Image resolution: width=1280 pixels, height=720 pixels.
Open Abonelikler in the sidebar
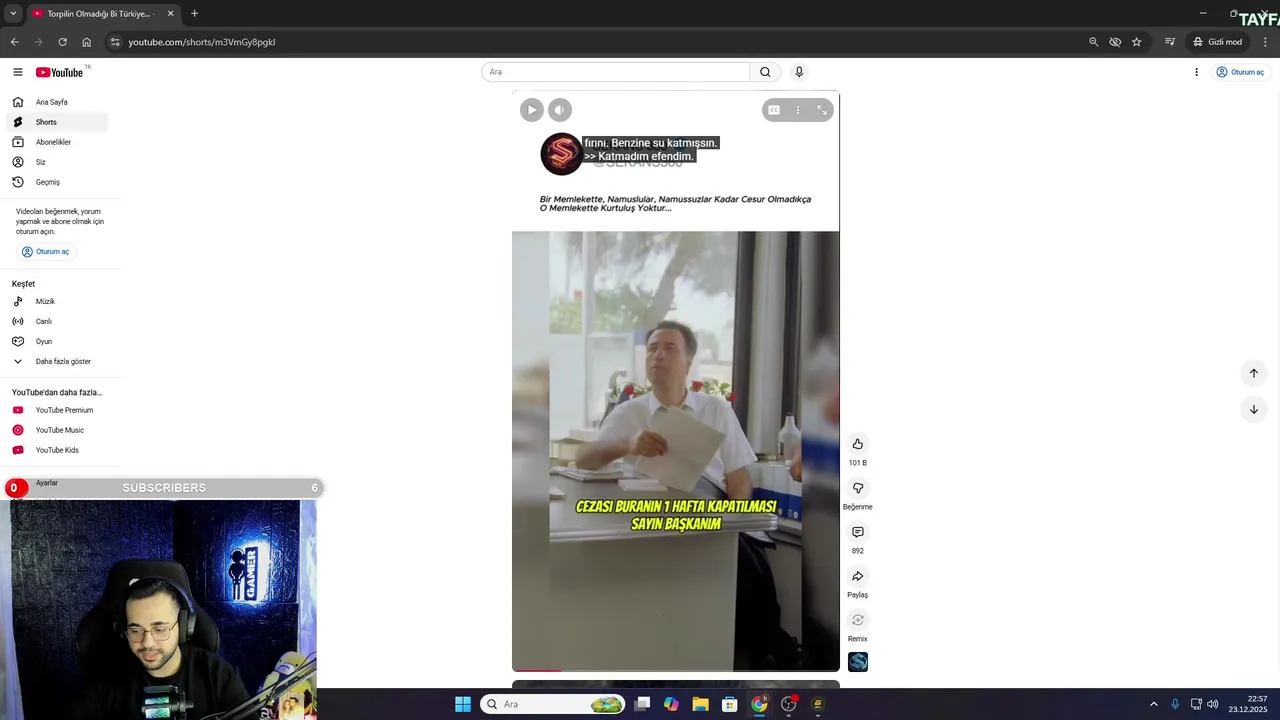click(57, 142)
